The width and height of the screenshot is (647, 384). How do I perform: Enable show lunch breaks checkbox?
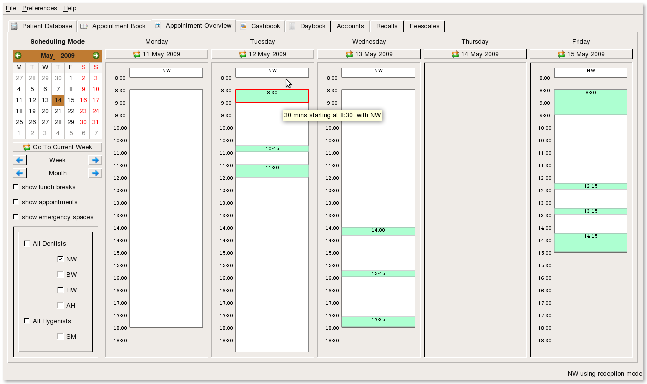45,187
